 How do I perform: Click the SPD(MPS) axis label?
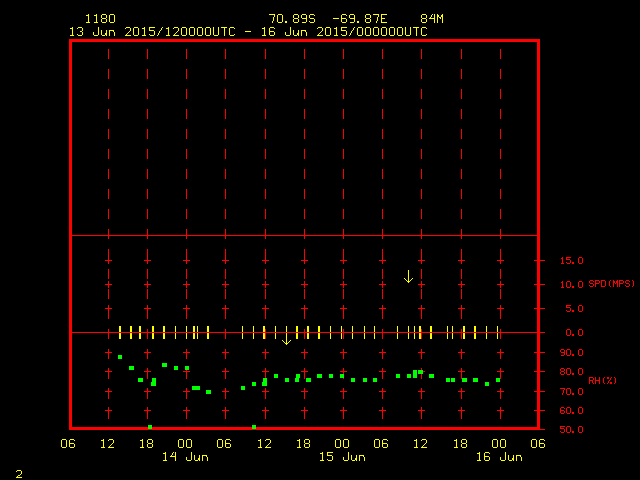[611, 284]
